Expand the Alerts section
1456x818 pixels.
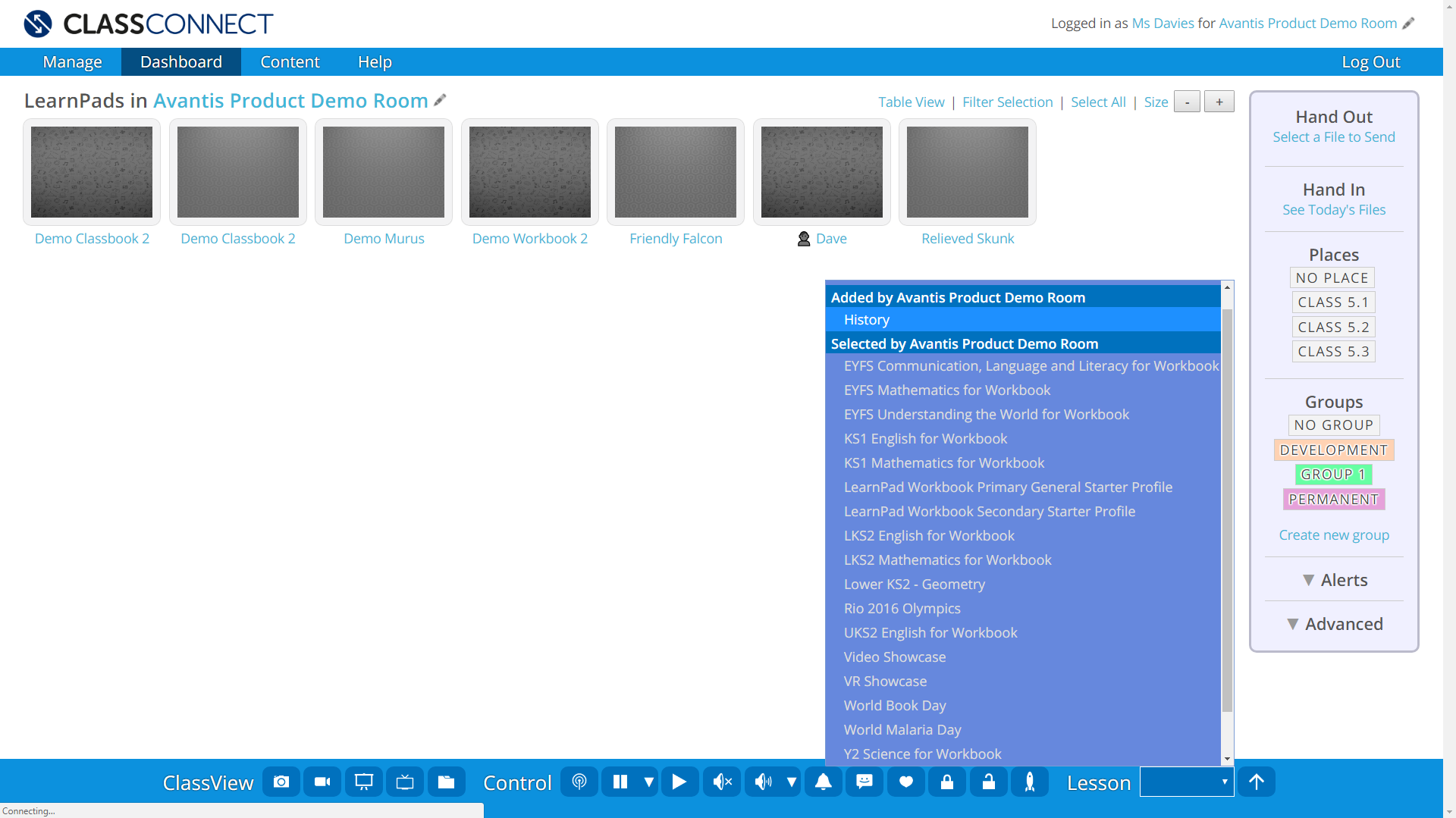tap(1334, 580)
